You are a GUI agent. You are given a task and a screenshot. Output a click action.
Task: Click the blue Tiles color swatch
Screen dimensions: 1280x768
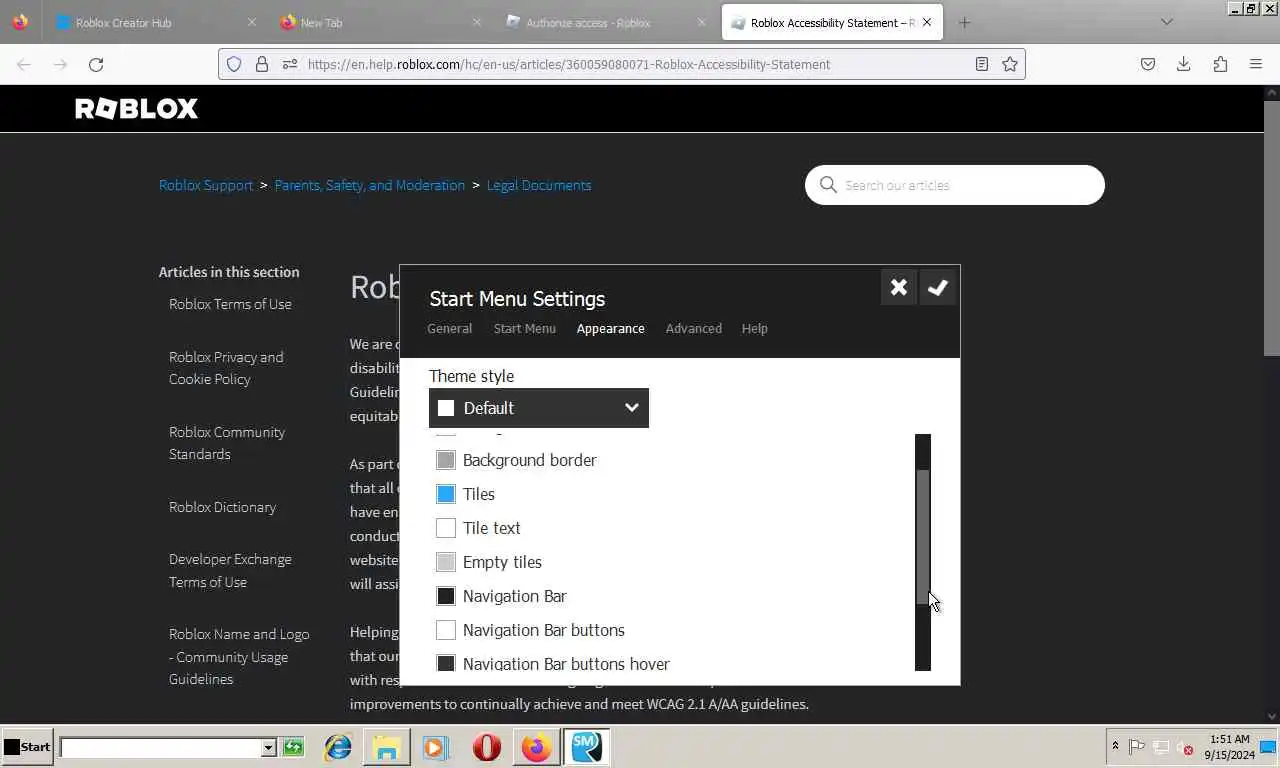(x=446, y=494)
